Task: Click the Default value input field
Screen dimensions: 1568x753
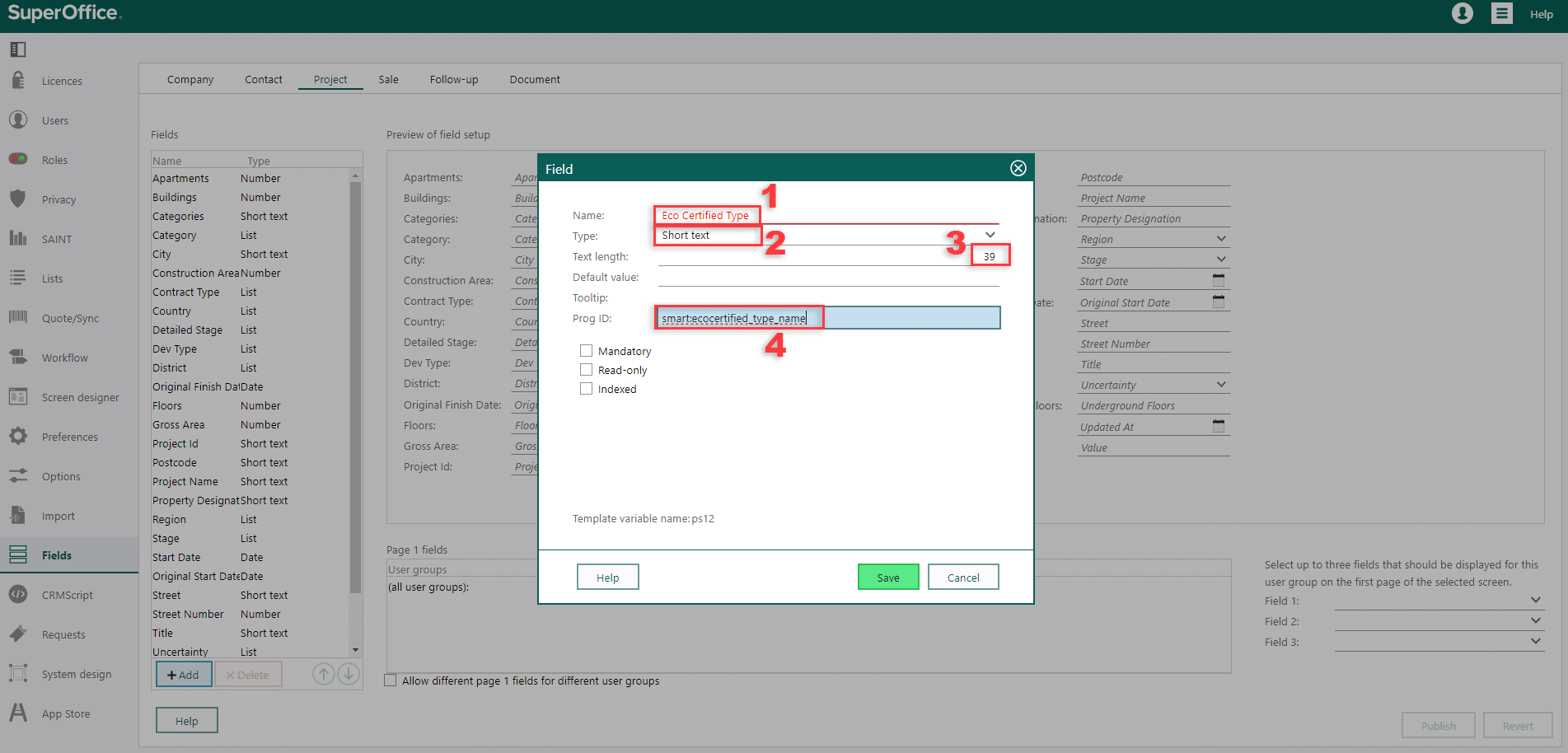Action: point(829,277)
